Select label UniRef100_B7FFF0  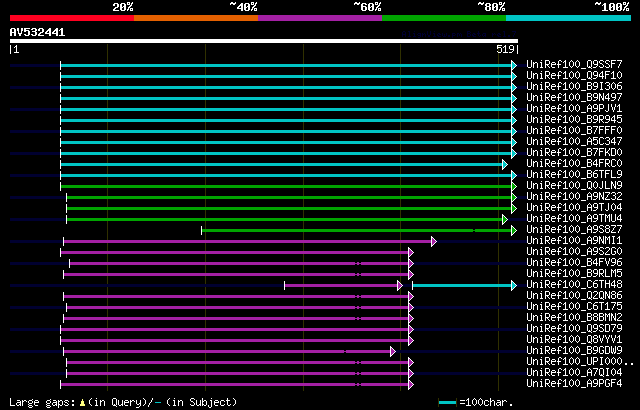[574, 131]
